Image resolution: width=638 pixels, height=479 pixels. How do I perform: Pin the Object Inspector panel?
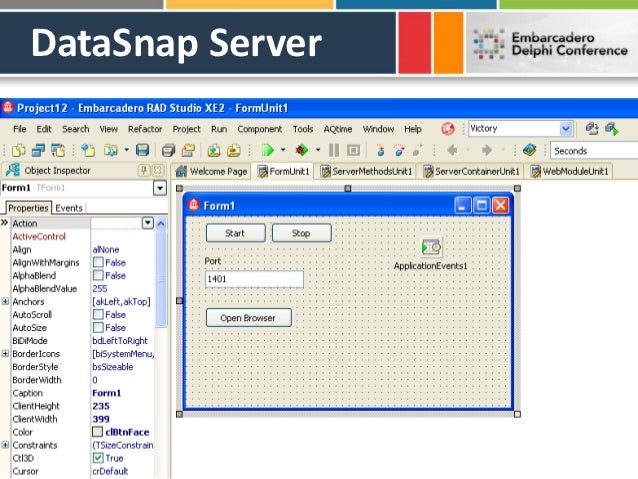(144, 170)
